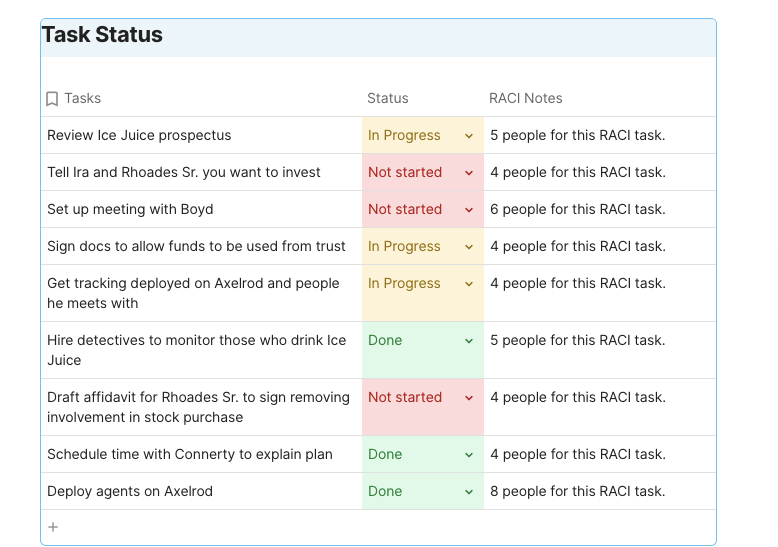
Task: Click the 8 people RACI note cell
Action: tap(577, 491)
